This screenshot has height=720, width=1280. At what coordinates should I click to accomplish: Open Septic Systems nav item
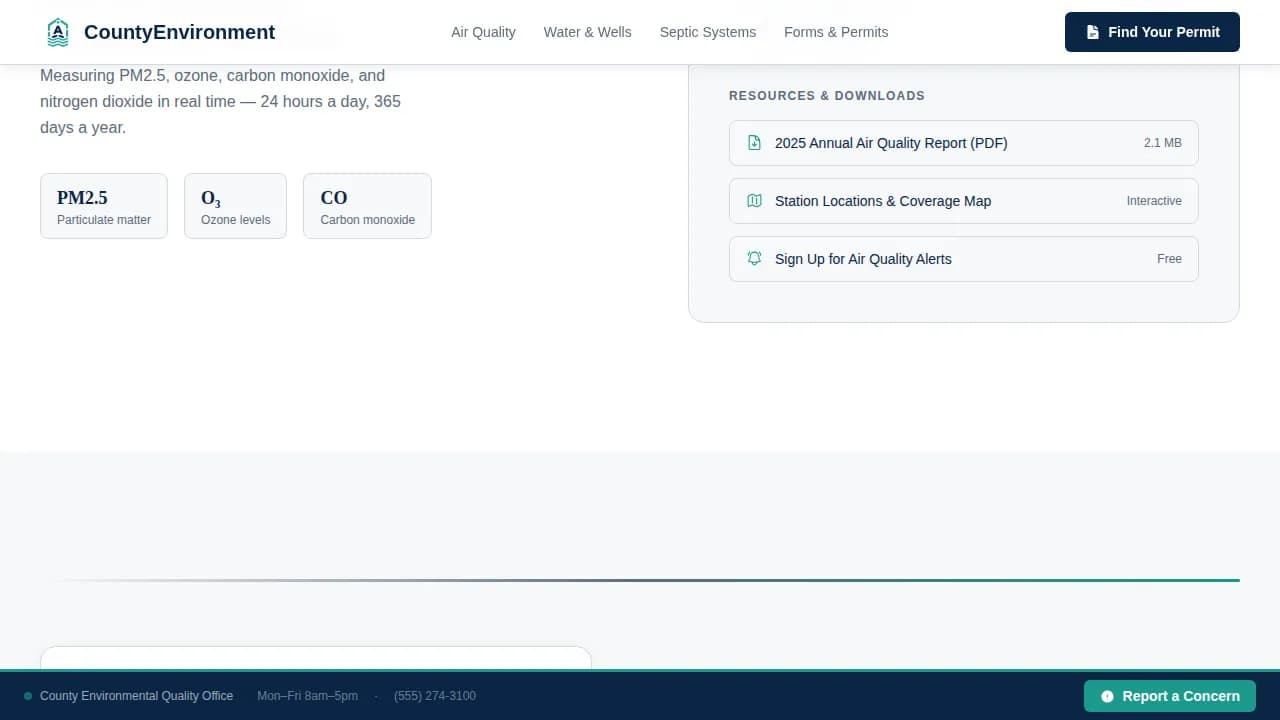(x=708, y=32)
